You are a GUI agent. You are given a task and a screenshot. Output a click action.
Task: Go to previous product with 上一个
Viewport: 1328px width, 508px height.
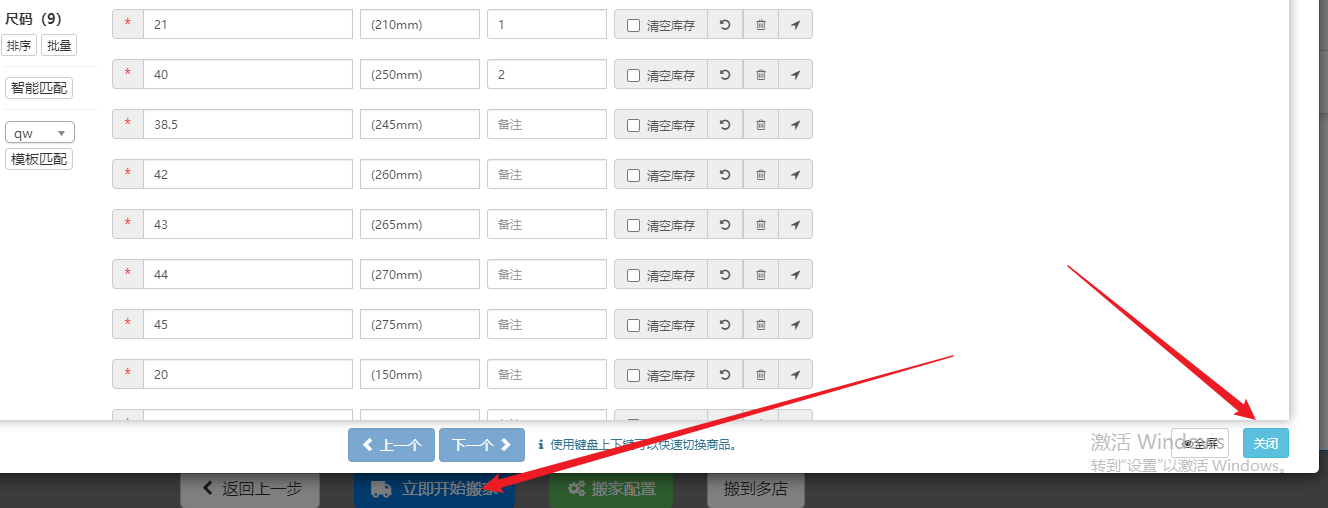391,445
